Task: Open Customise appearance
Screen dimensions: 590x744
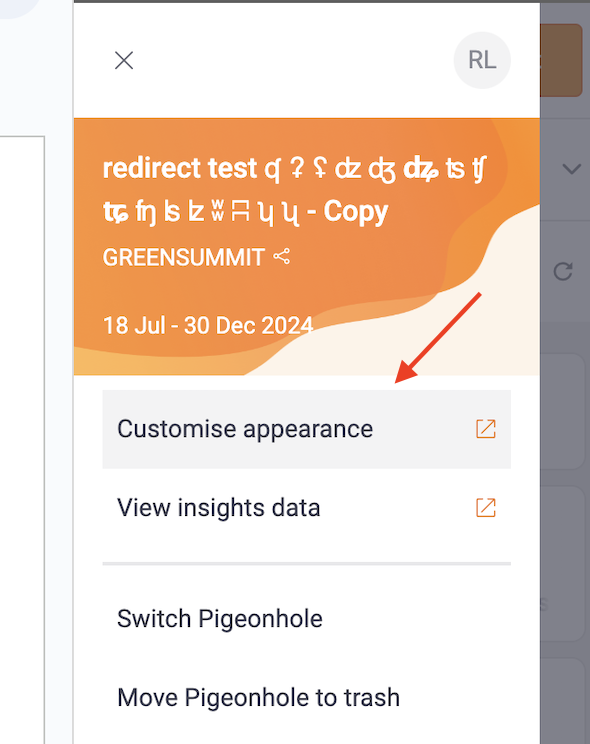Action: pos(307,429)
